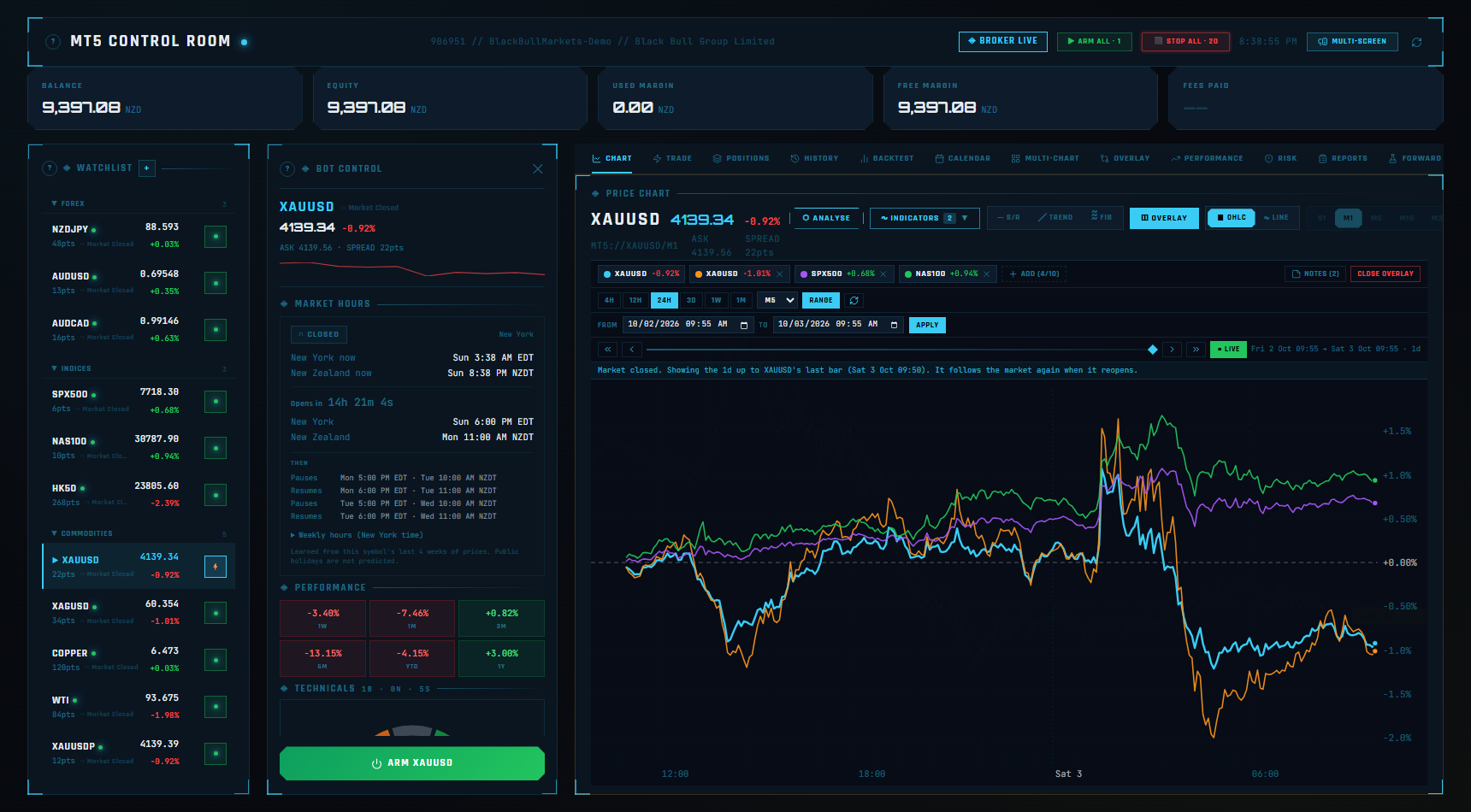Screen dimensions: 1471x812
Task: Expand Weekly hours (New York time)
Action: [357, 535]
